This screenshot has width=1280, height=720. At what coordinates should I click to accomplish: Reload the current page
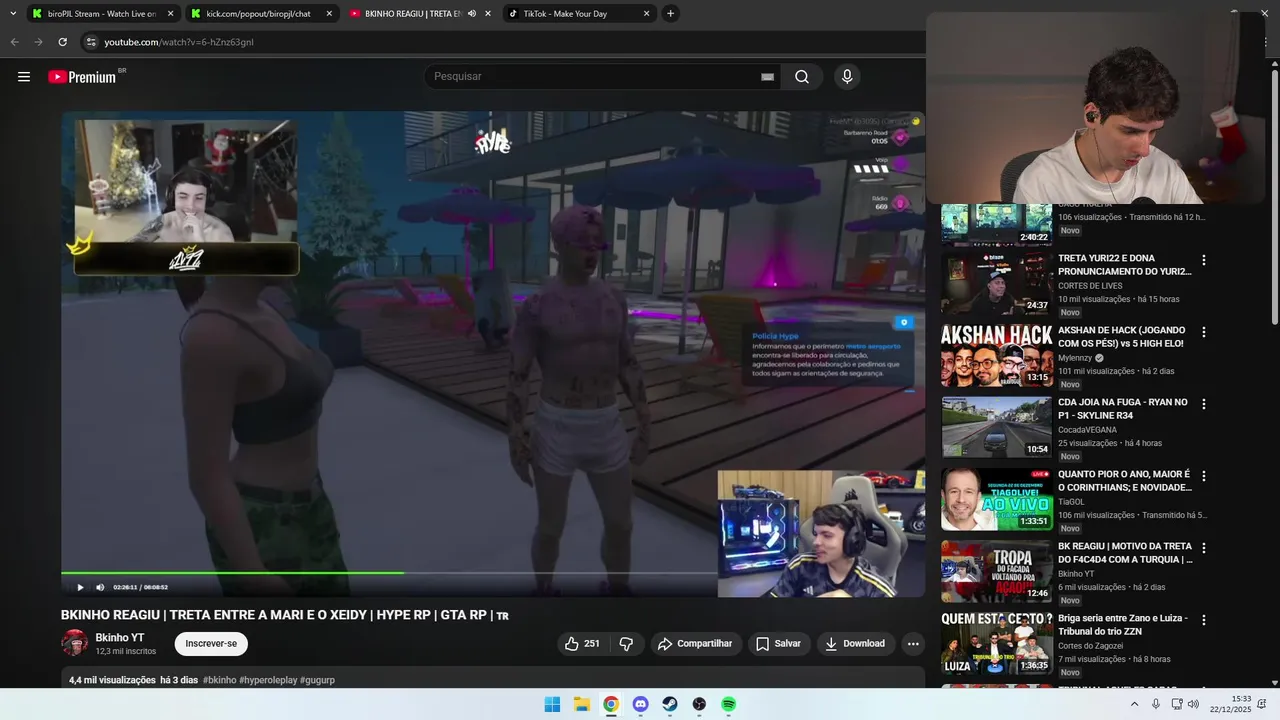(62, 42)
